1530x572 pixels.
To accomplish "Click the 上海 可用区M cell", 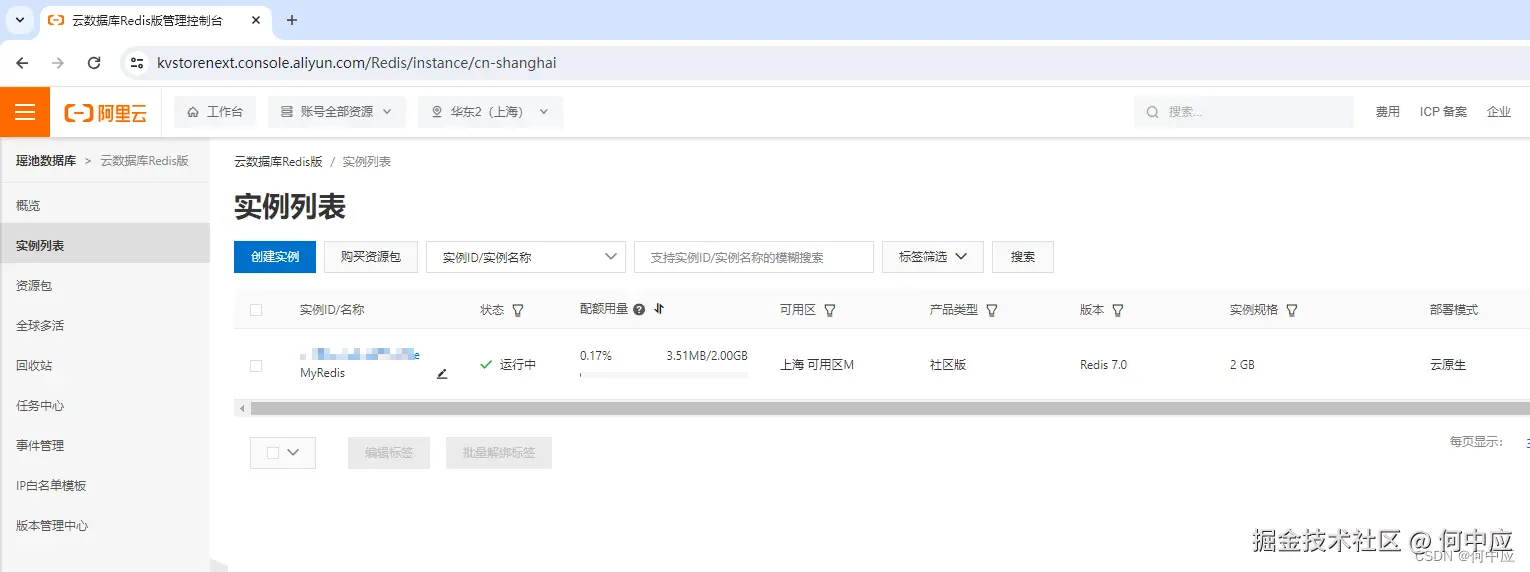I will click(x=817, y=365).
